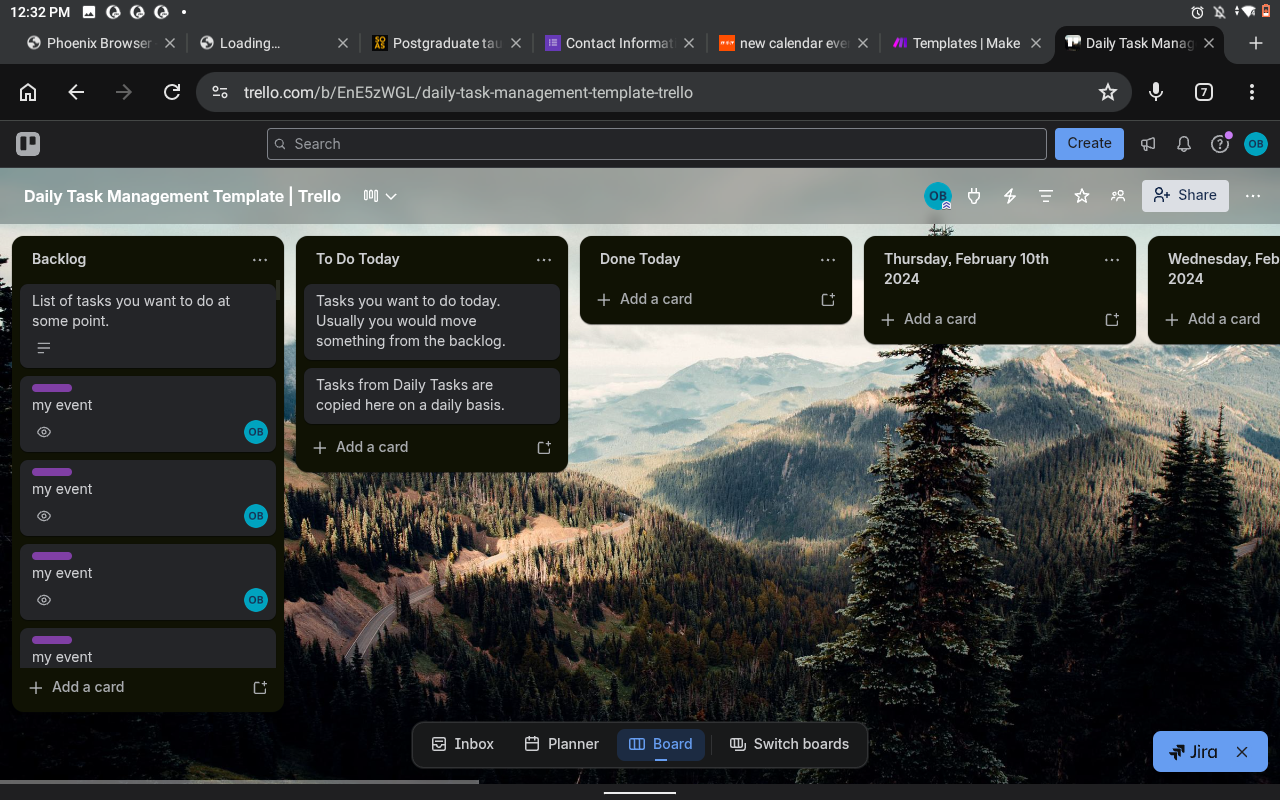Click Create in the Trello header
The height and width of the screenshot is (800, 1280).
pyautogui.click(x=1089, y=143)
